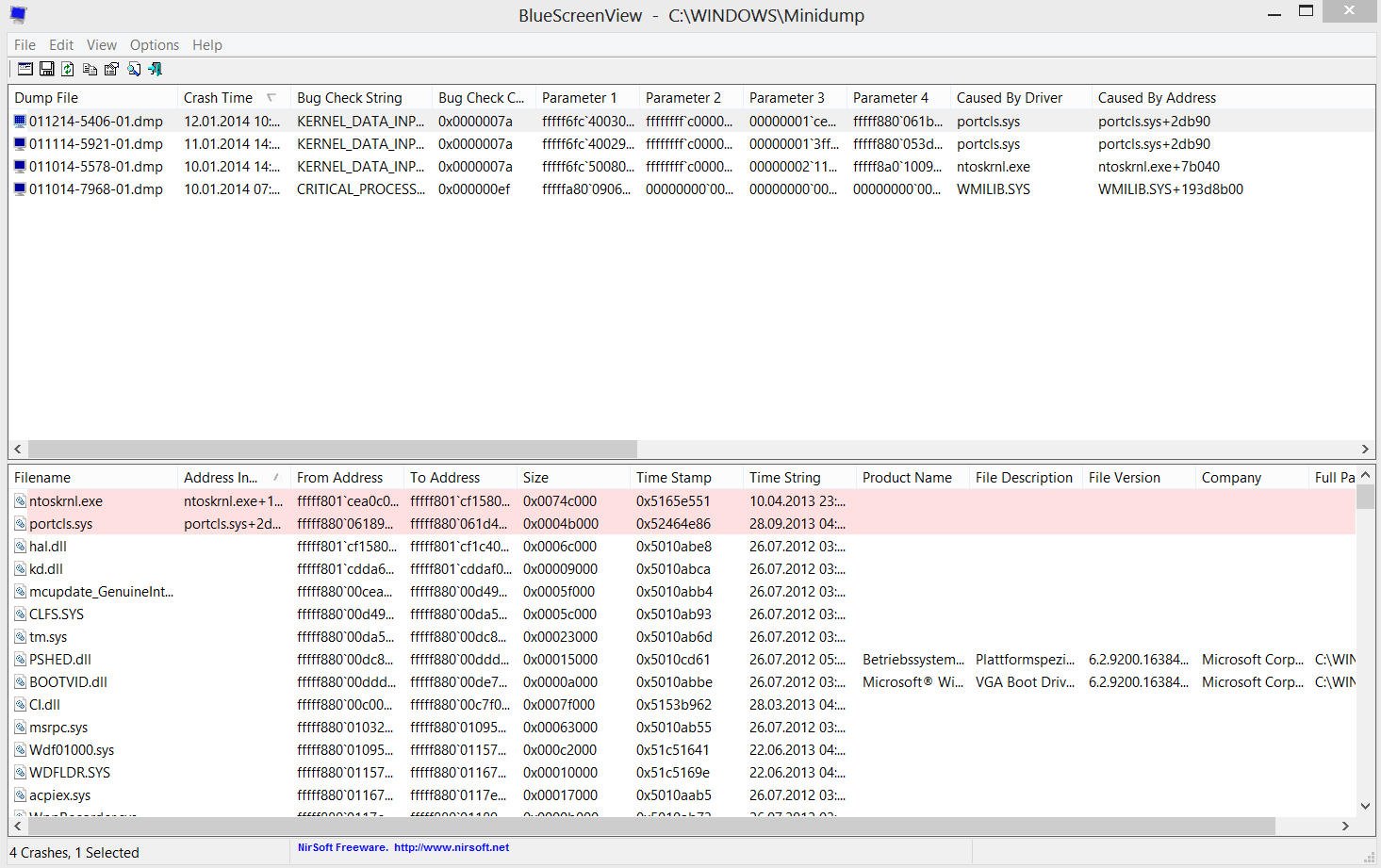This screenshot has height=868, width=1381.
Task: Visit the nirsoft.net link in status bar
Action: 452,847
